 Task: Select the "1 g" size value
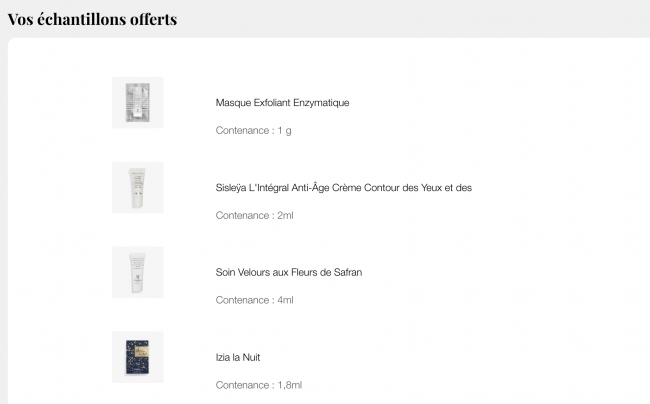[x=284, y=131]
